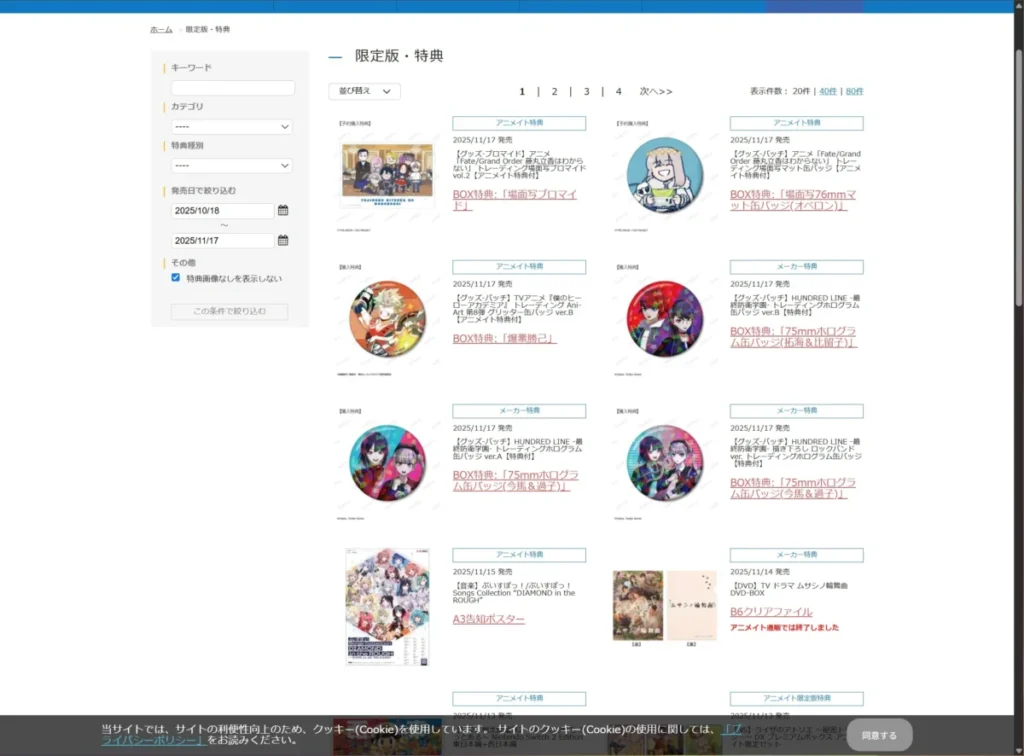
Task: Go to page 4 of results
Action: coord(618,91)
